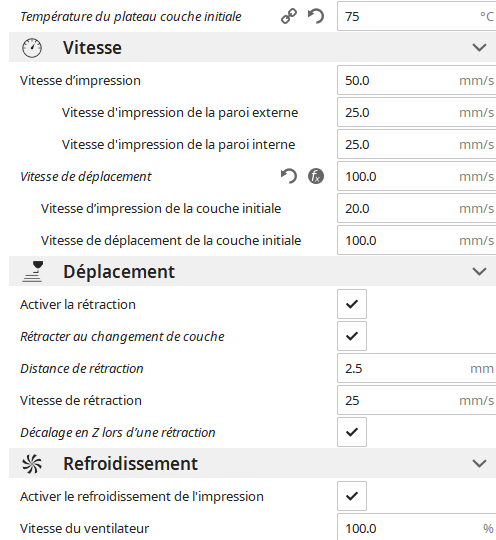Click the speedometer icon next to Vitesse
The image size is (496, 540).
click(32, 48)
